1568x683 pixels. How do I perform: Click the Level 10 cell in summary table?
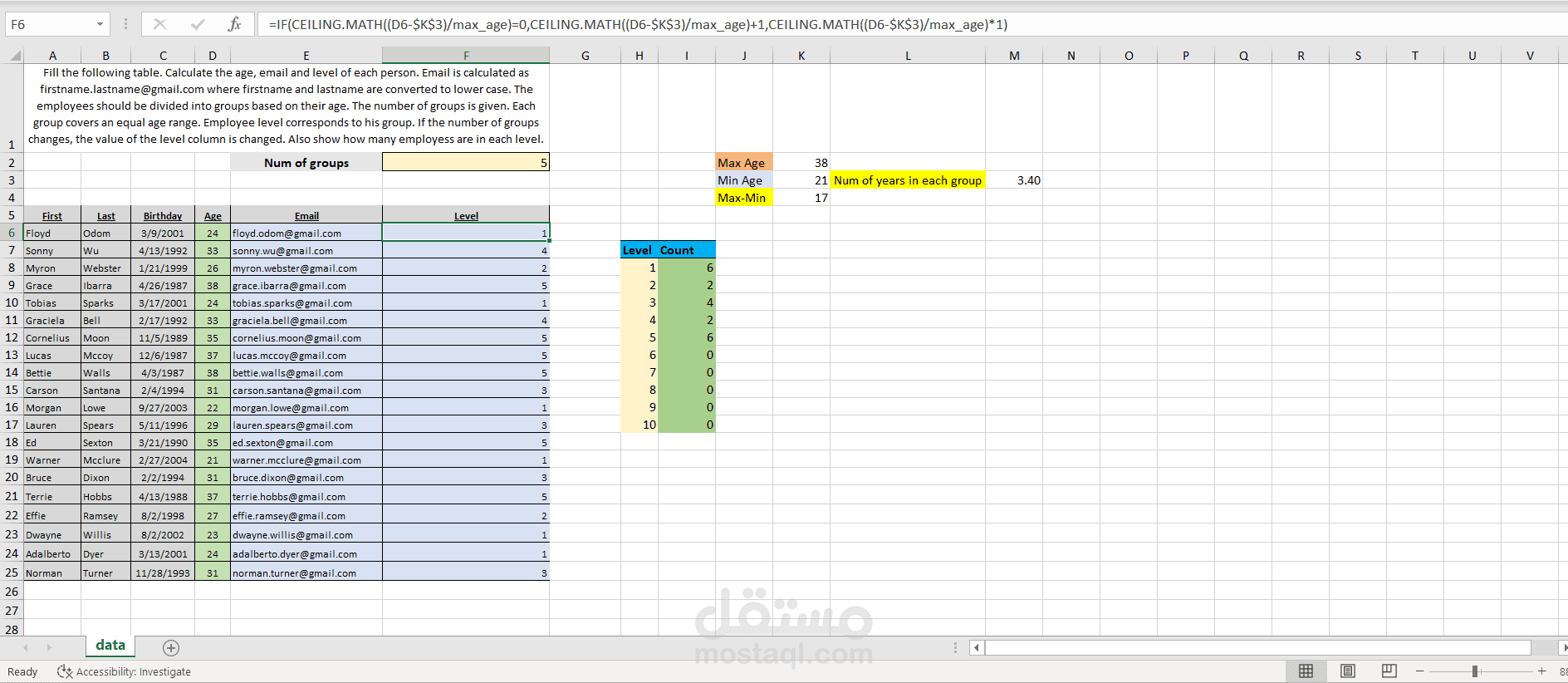point(639,425)
